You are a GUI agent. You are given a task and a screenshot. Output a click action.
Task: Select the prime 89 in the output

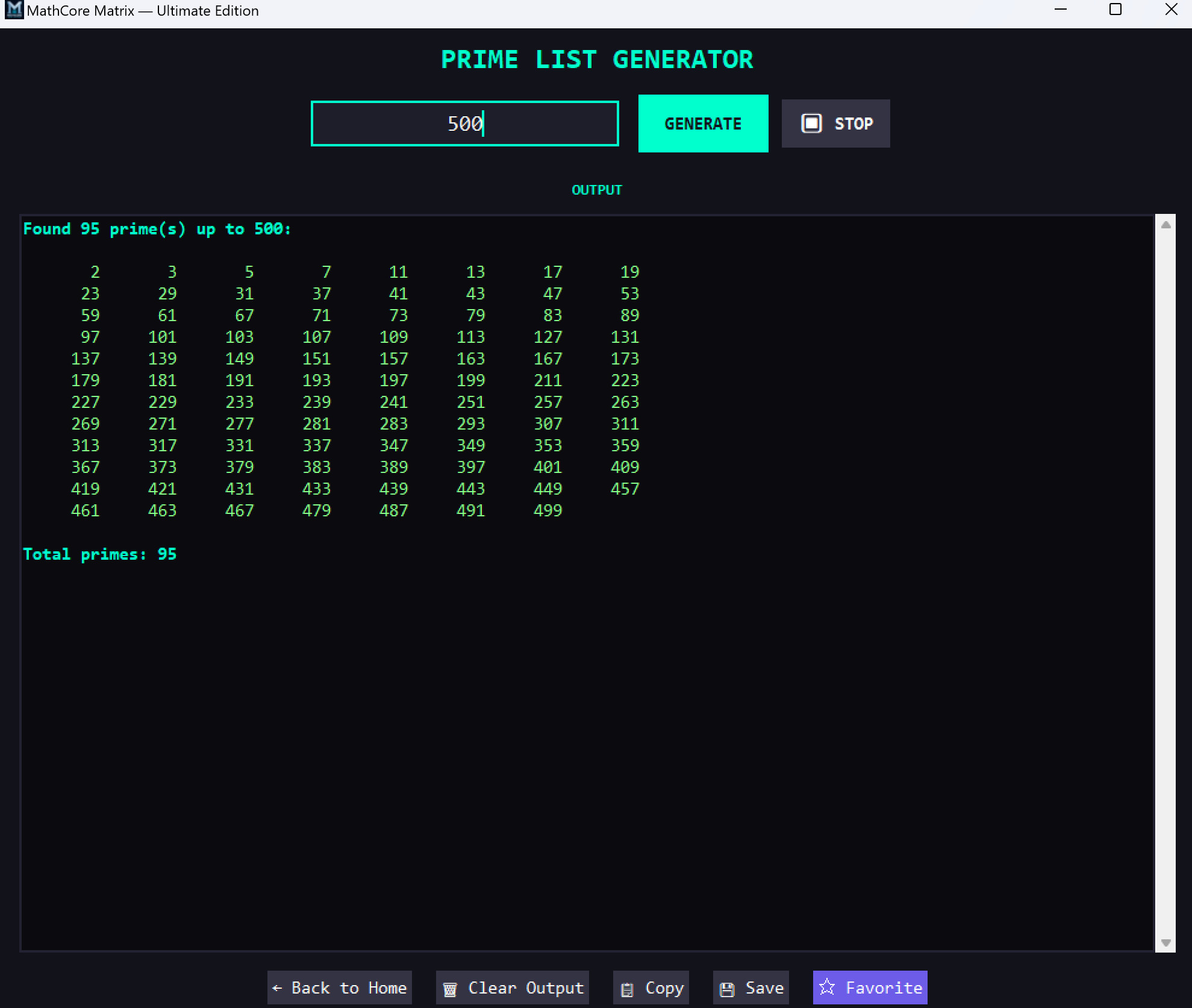click(x=629, y=316)
